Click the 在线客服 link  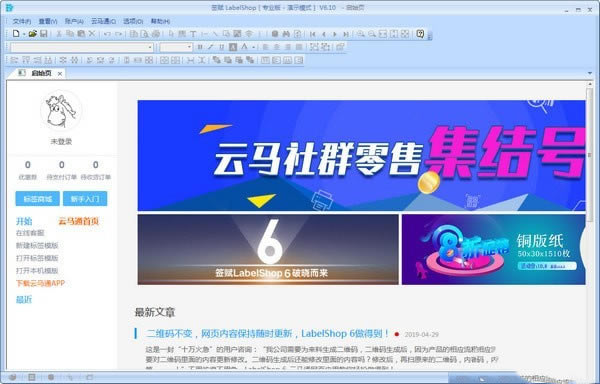point(30,233)
